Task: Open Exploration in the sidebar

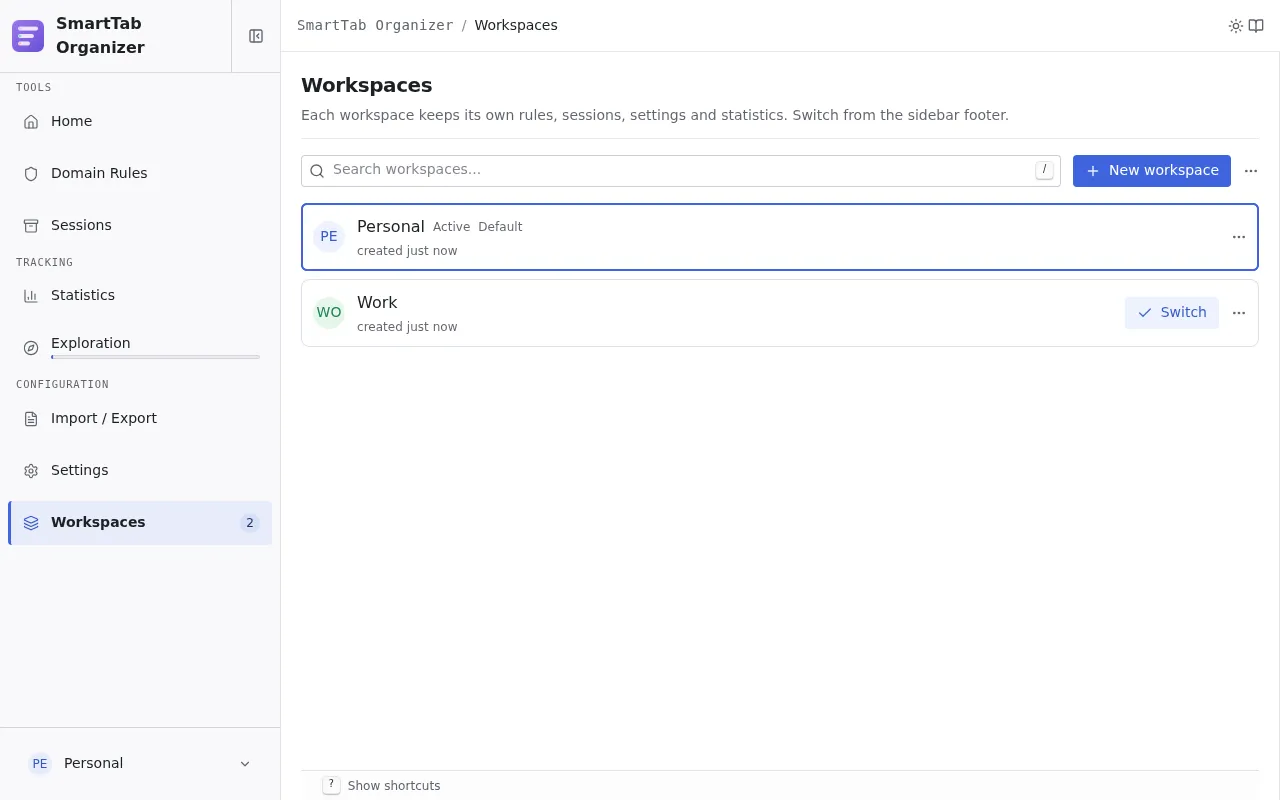Action: [140, 347]
